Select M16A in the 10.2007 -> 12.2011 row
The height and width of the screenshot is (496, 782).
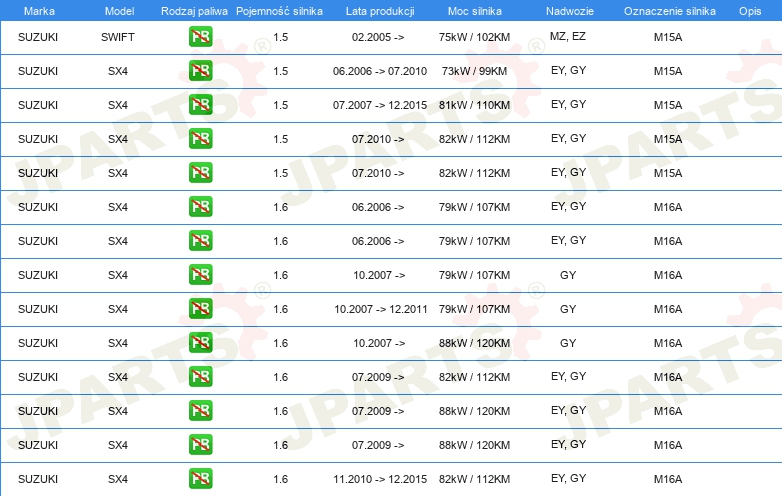[x=668, y=309]
